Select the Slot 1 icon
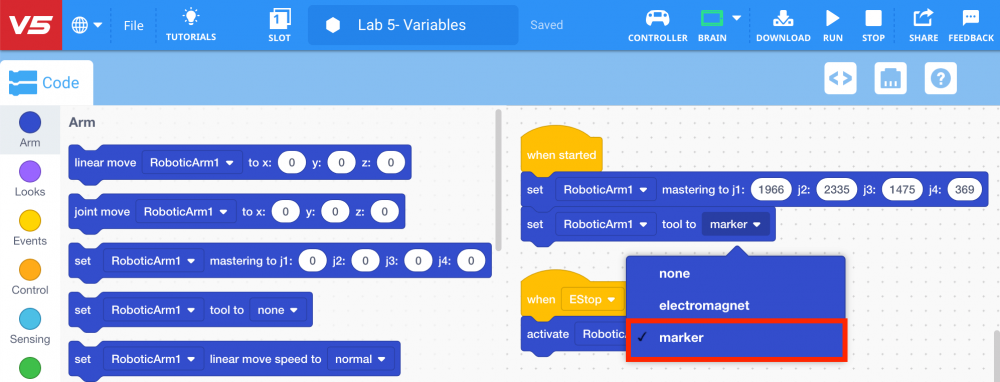This screenshot has width=1000, height=382. point(279,18)
